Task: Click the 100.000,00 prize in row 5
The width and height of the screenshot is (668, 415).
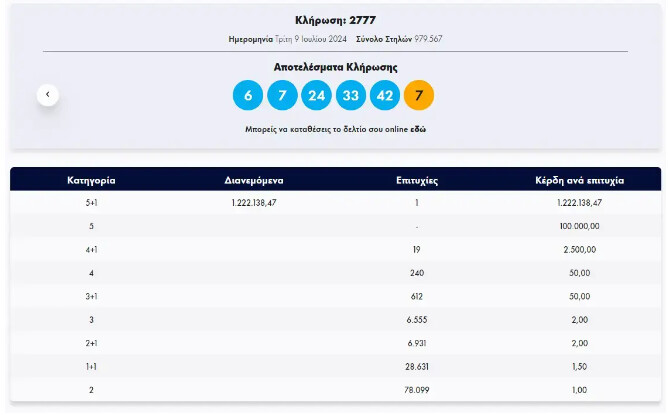Action: pyautogui.click(x=579, y=226)
